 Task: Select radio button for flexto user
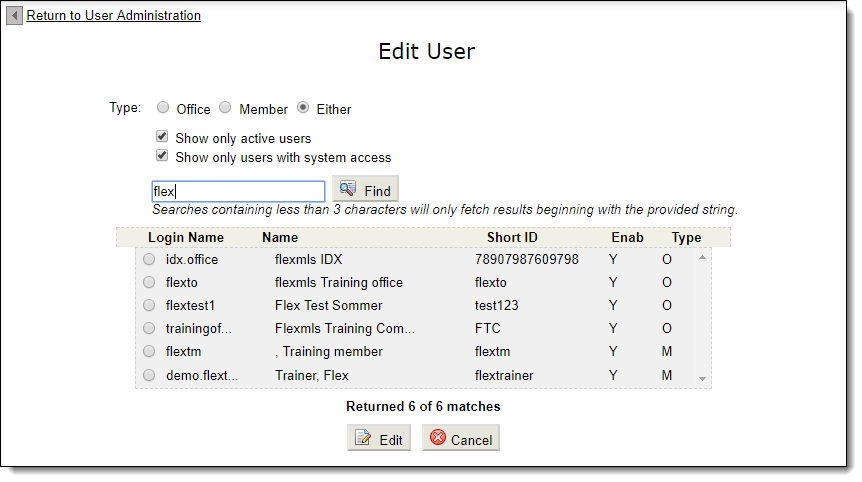coord(149,282)
